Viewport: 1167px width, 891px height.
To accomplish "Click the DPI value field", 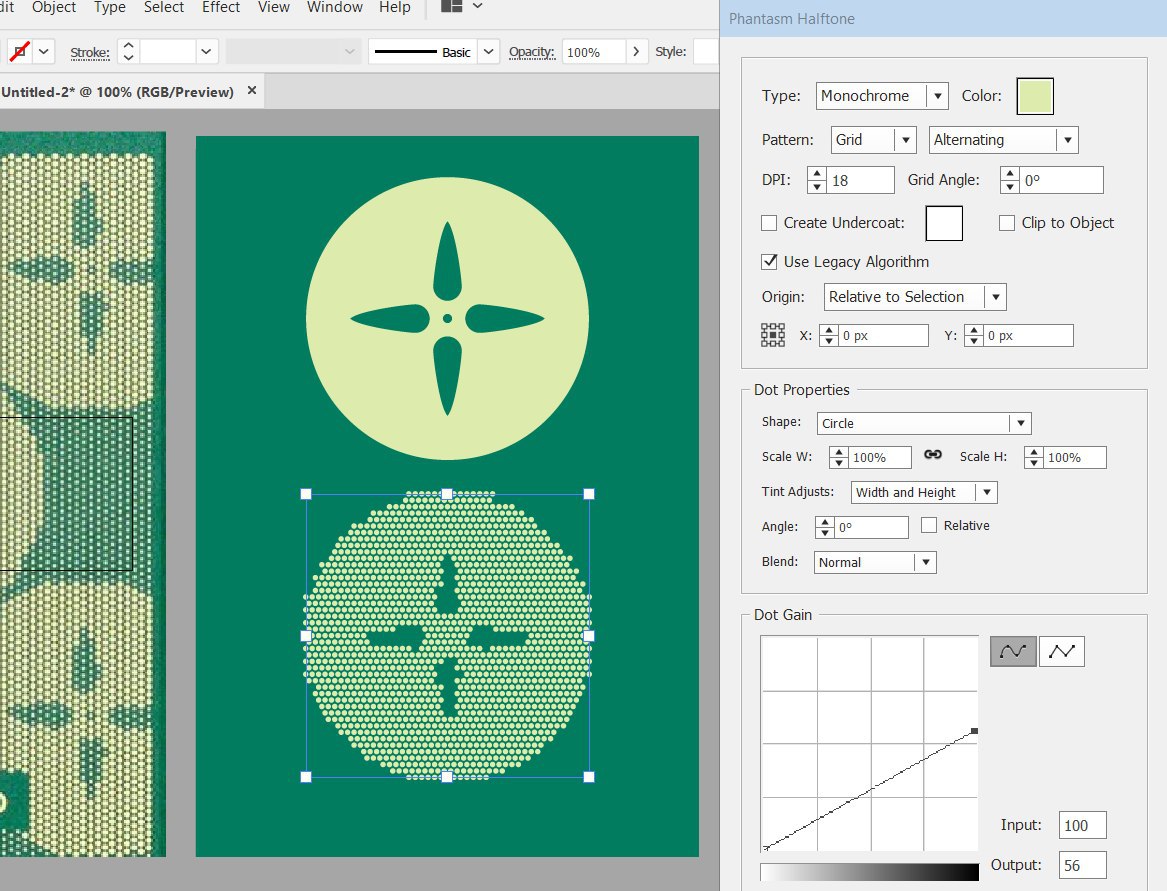I will click(861, 180).
